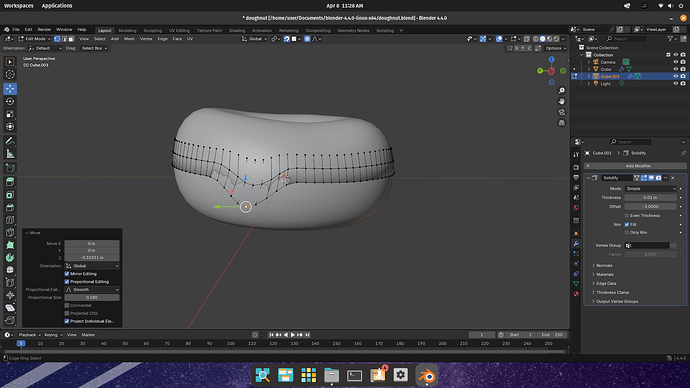
Task: Play the timeline animation
Action: 293,335
